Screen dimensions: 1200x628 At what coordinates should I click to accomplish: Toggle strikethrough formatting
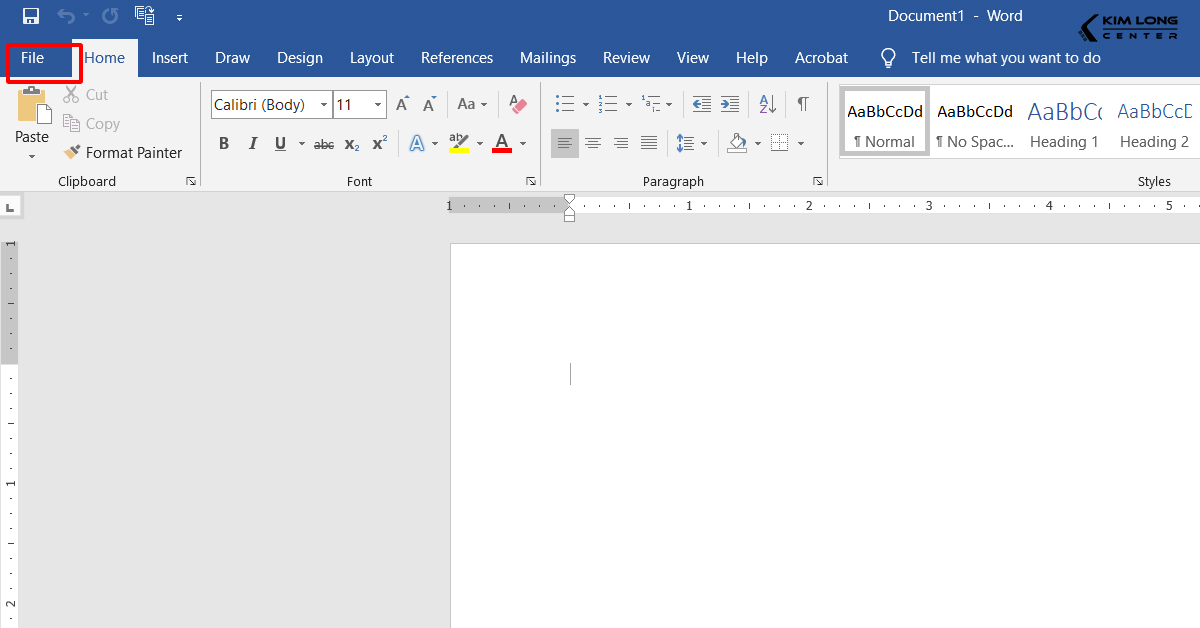(x=323, y=144)
